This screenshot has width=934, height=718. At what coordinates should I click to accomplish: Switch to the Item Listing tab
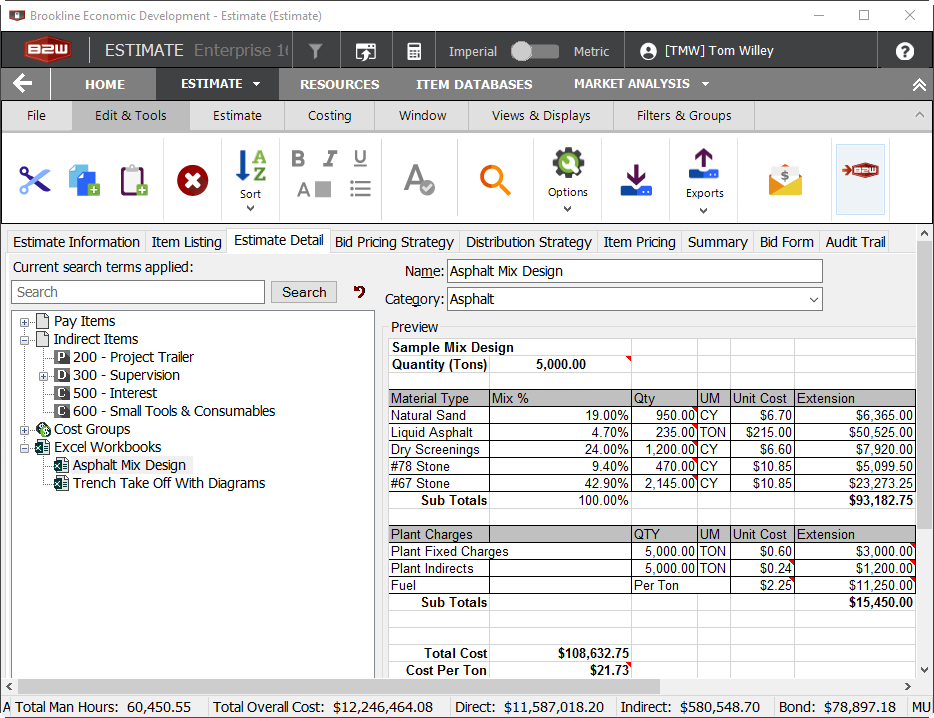(x=186, y=242)
